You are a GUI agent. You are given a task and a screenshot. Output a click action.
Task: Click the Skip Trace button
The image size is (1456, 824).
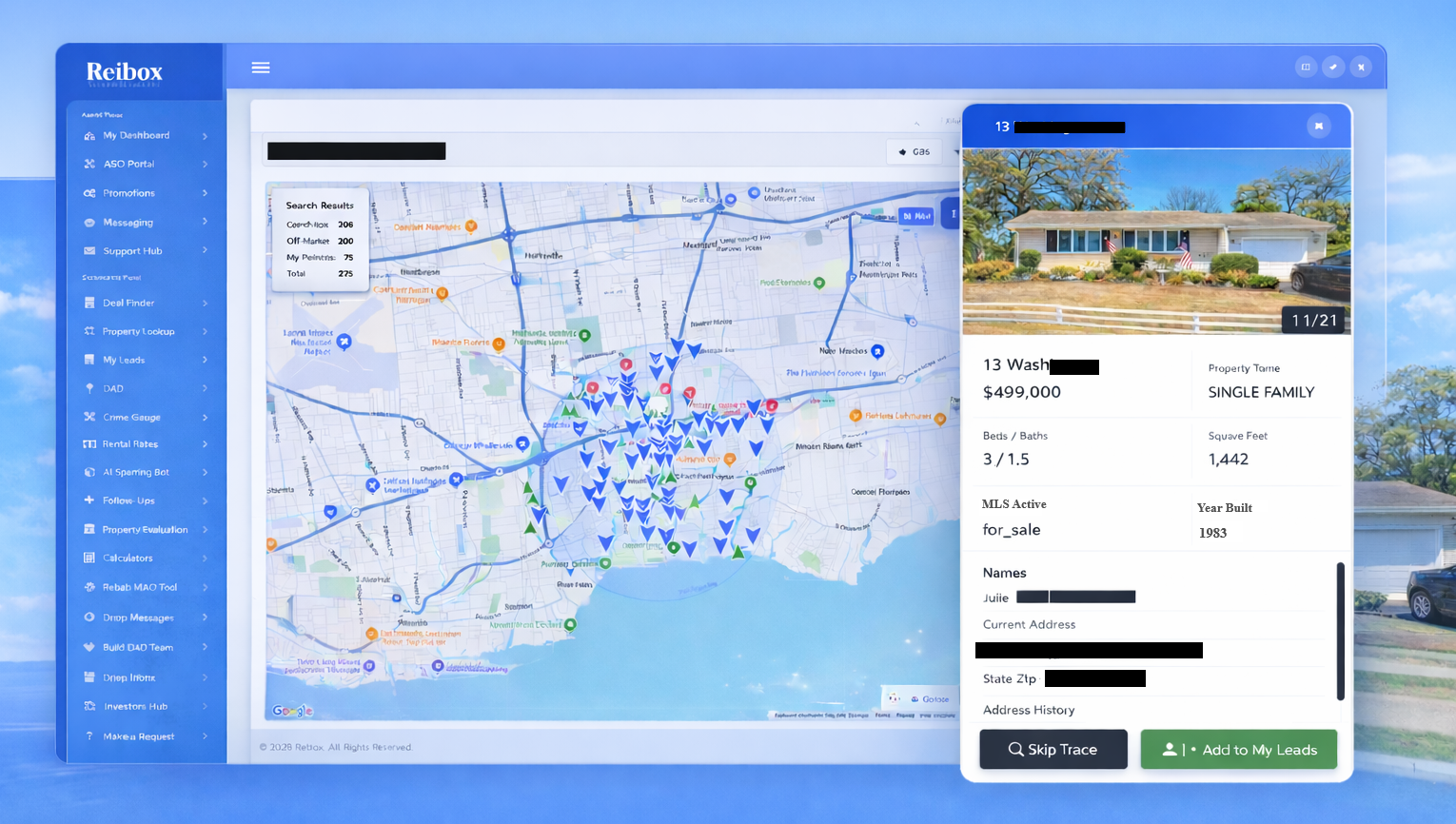point(1053,750)
